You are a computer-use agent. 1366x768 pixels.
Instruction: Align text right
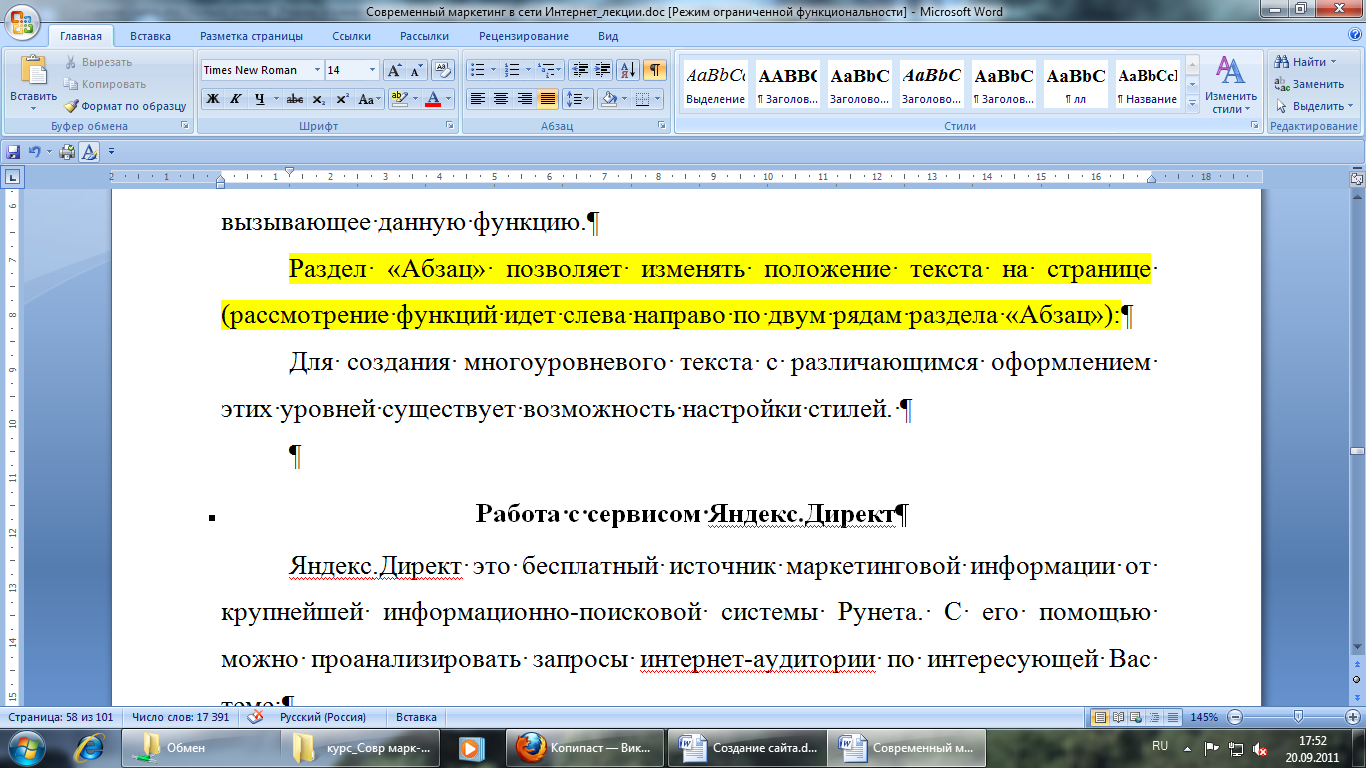(x=524, y=99)
